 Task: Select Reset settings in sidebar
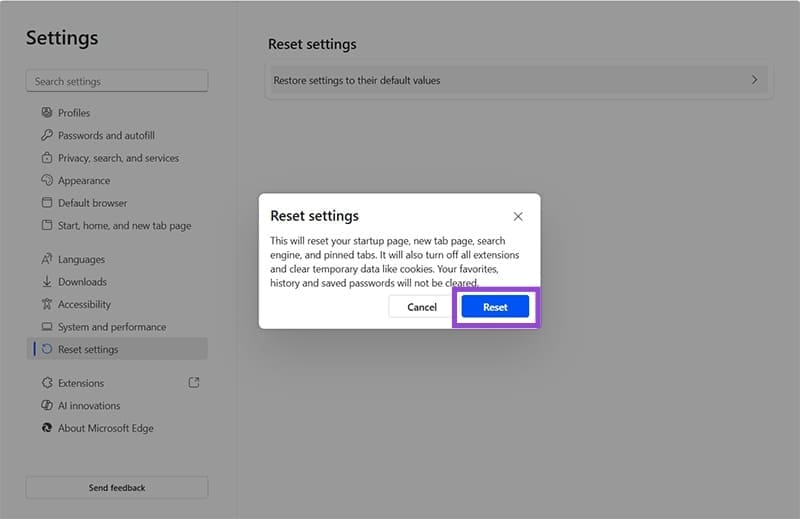(88, 350)
